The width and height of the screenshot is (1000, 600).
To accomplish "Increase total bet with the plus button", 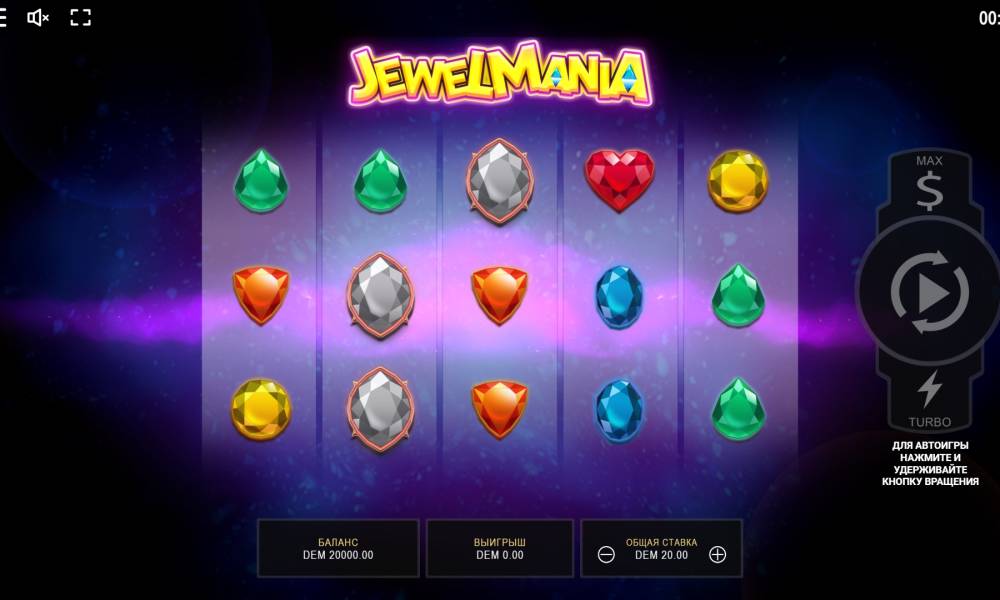I will 717,555.
